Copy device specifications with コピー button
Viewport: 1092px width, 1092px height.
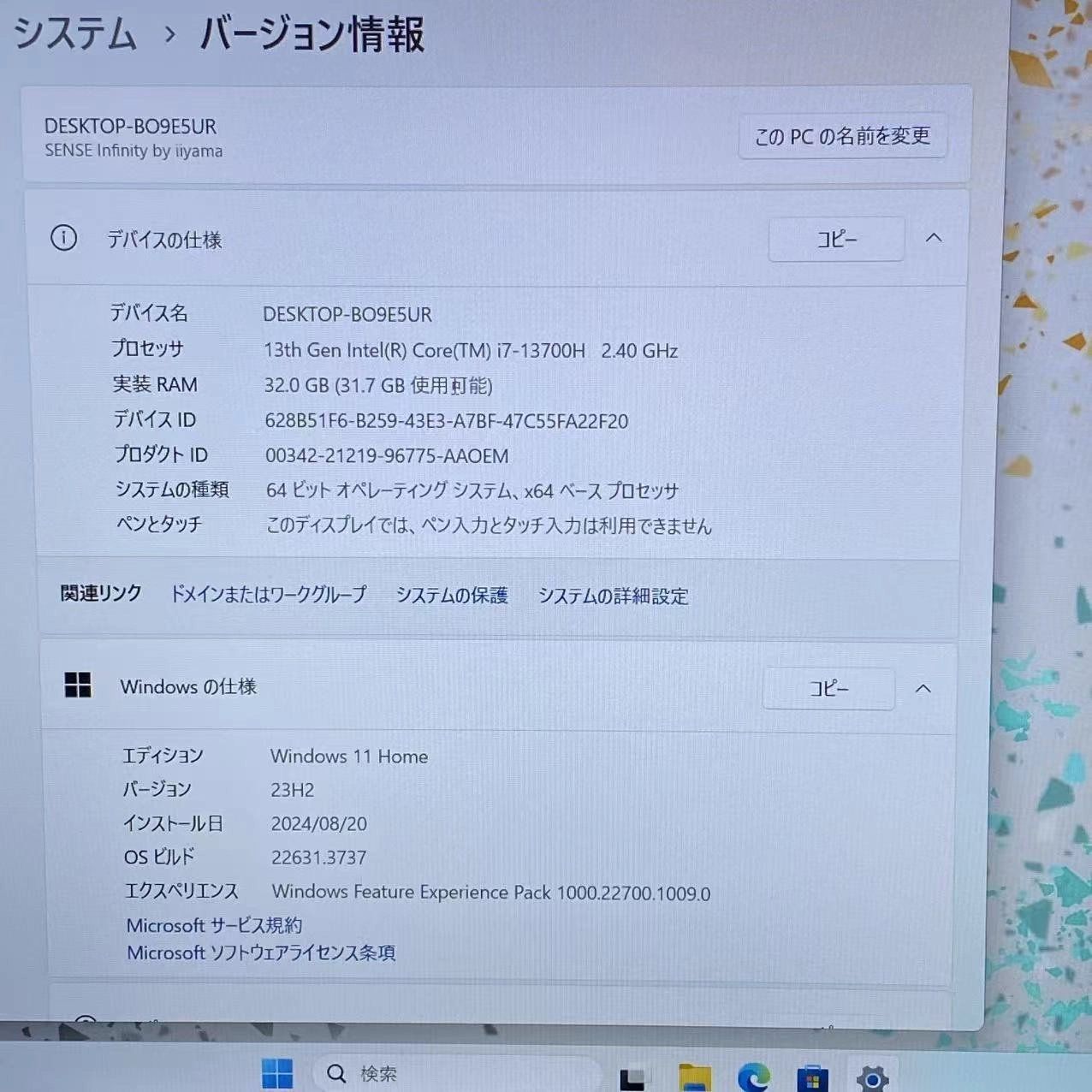point(836,240)
